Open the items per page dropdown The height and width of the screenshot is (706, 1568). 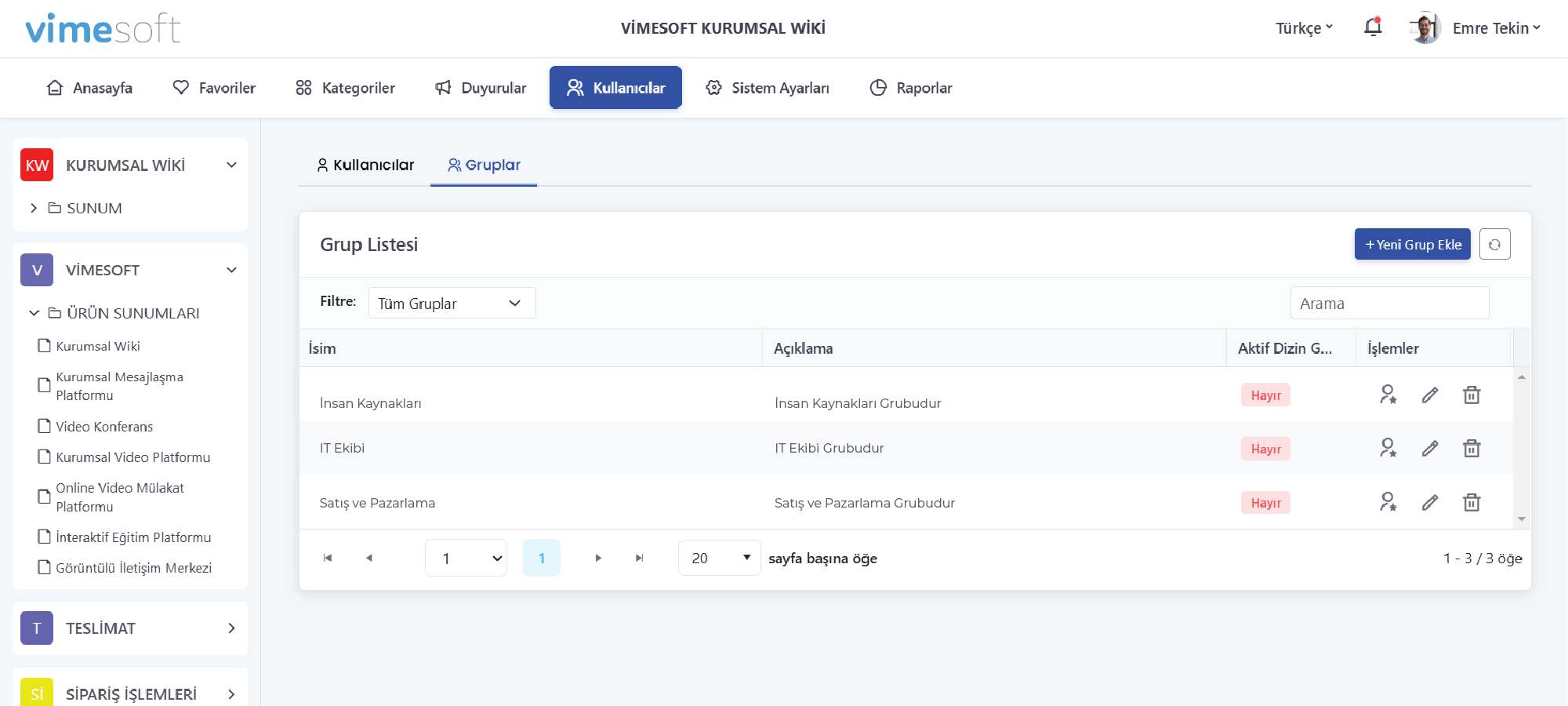720,558
